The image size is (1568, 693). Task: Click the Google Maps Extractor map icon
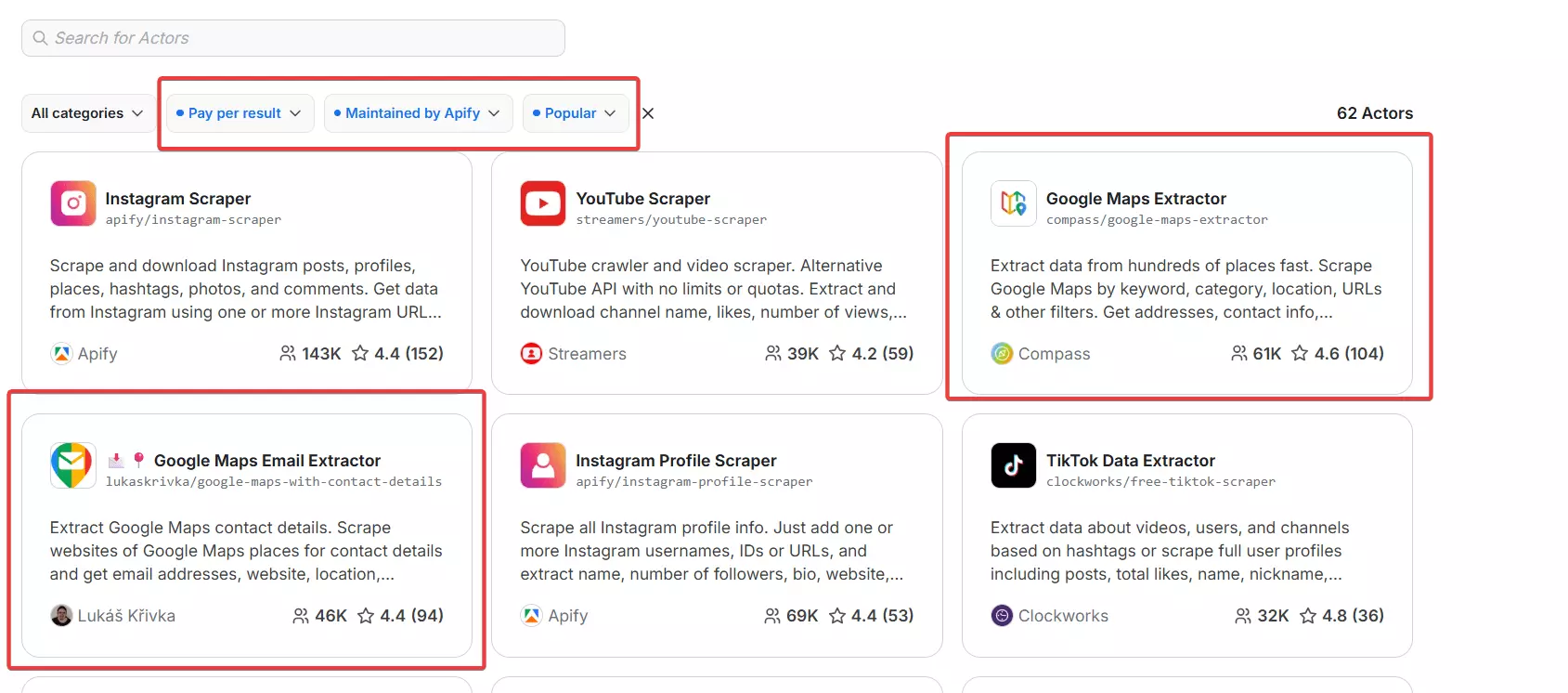tap(1013, 203)
